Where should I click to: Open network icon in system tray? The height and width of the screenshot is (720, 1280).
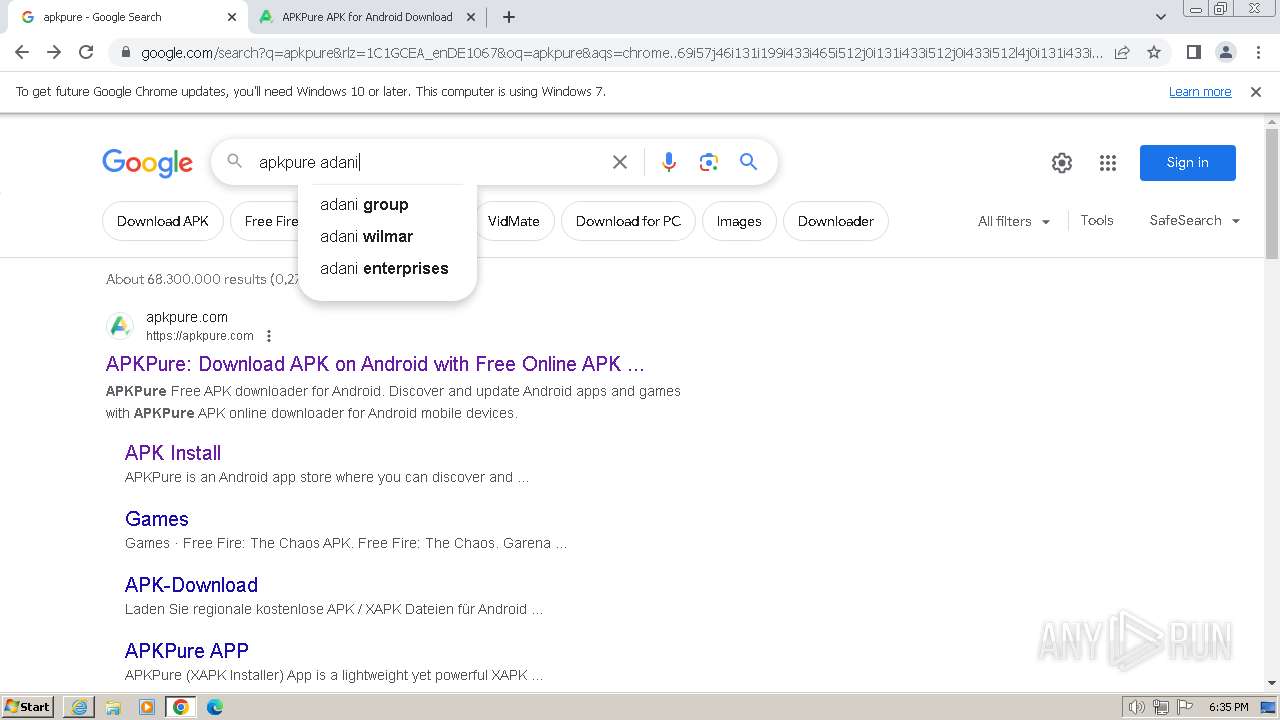1161,707
